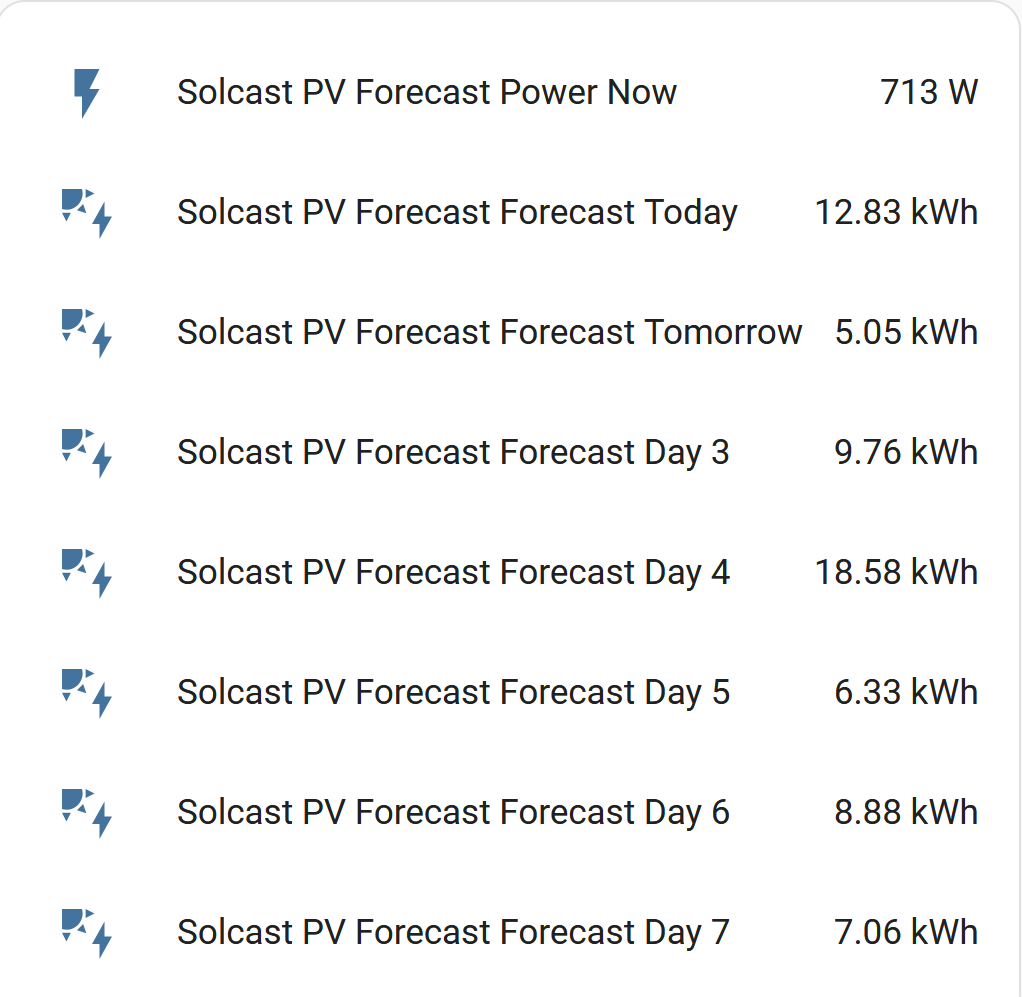Open Solcast PV Forecast Power Now entity
Image resolution: width=1022 pixels, height=997 pixels.
[x=427, y=92]
